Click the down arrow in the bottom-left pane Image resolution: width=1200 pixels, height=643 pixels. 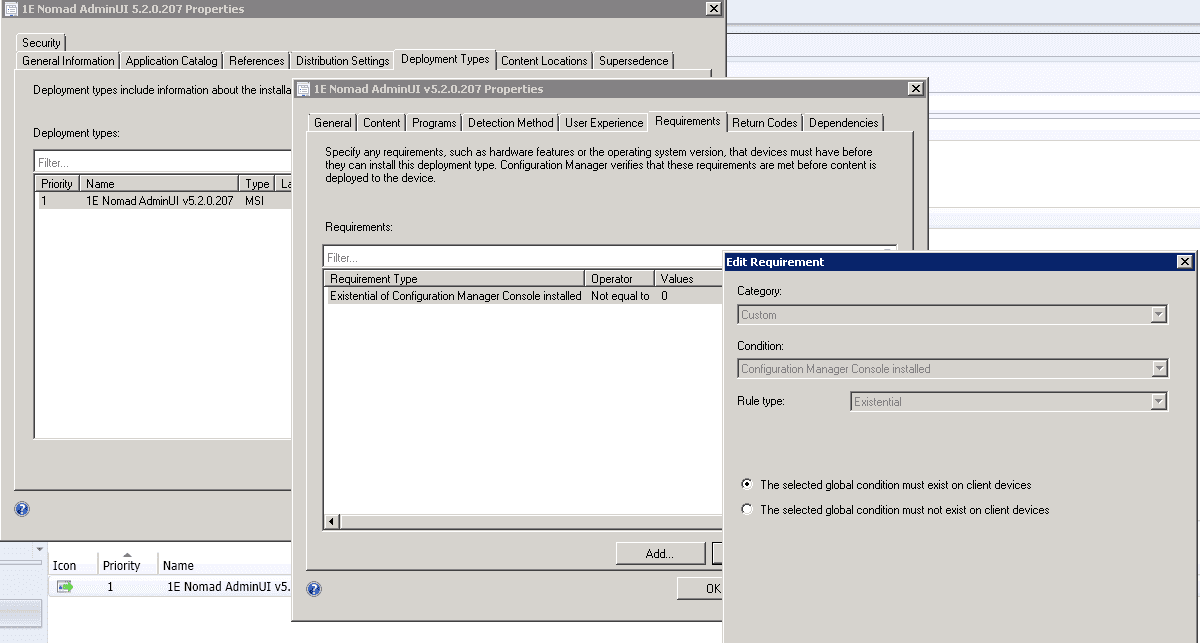coord(41,549)
